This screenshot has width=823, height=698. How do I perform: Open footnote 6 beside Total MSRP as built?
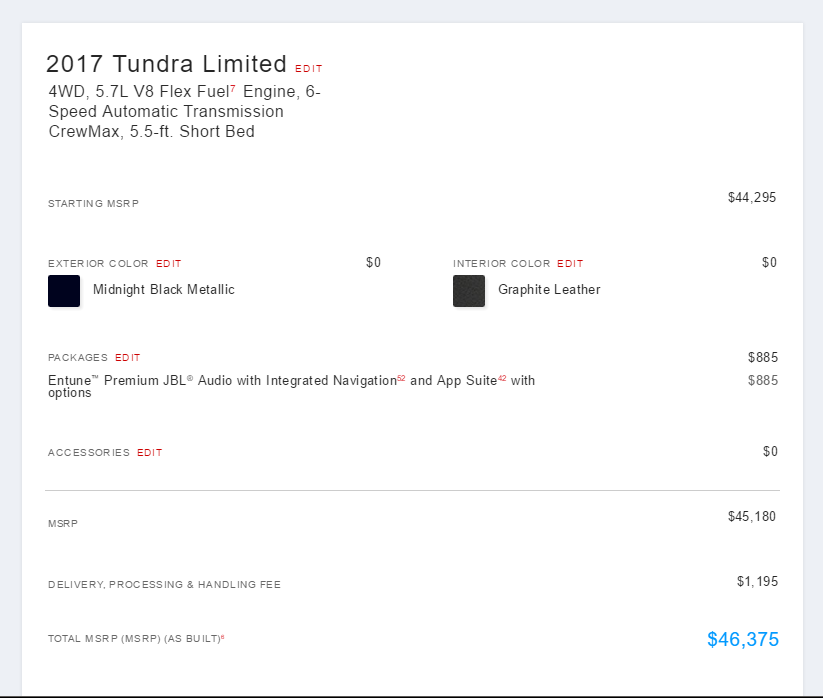(x=223, y=637)
